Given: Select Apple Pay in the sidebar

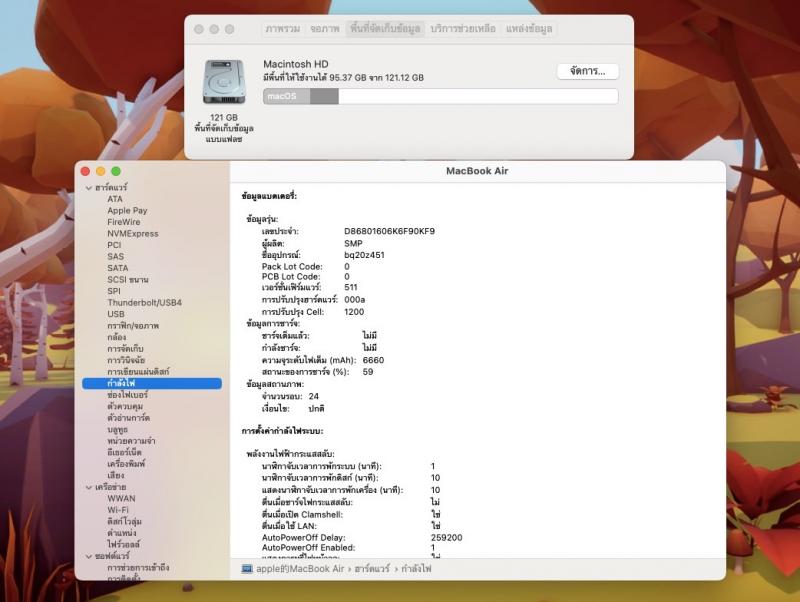Looking at the screenshot, I should pyautogui.click(x=127, y=210).
